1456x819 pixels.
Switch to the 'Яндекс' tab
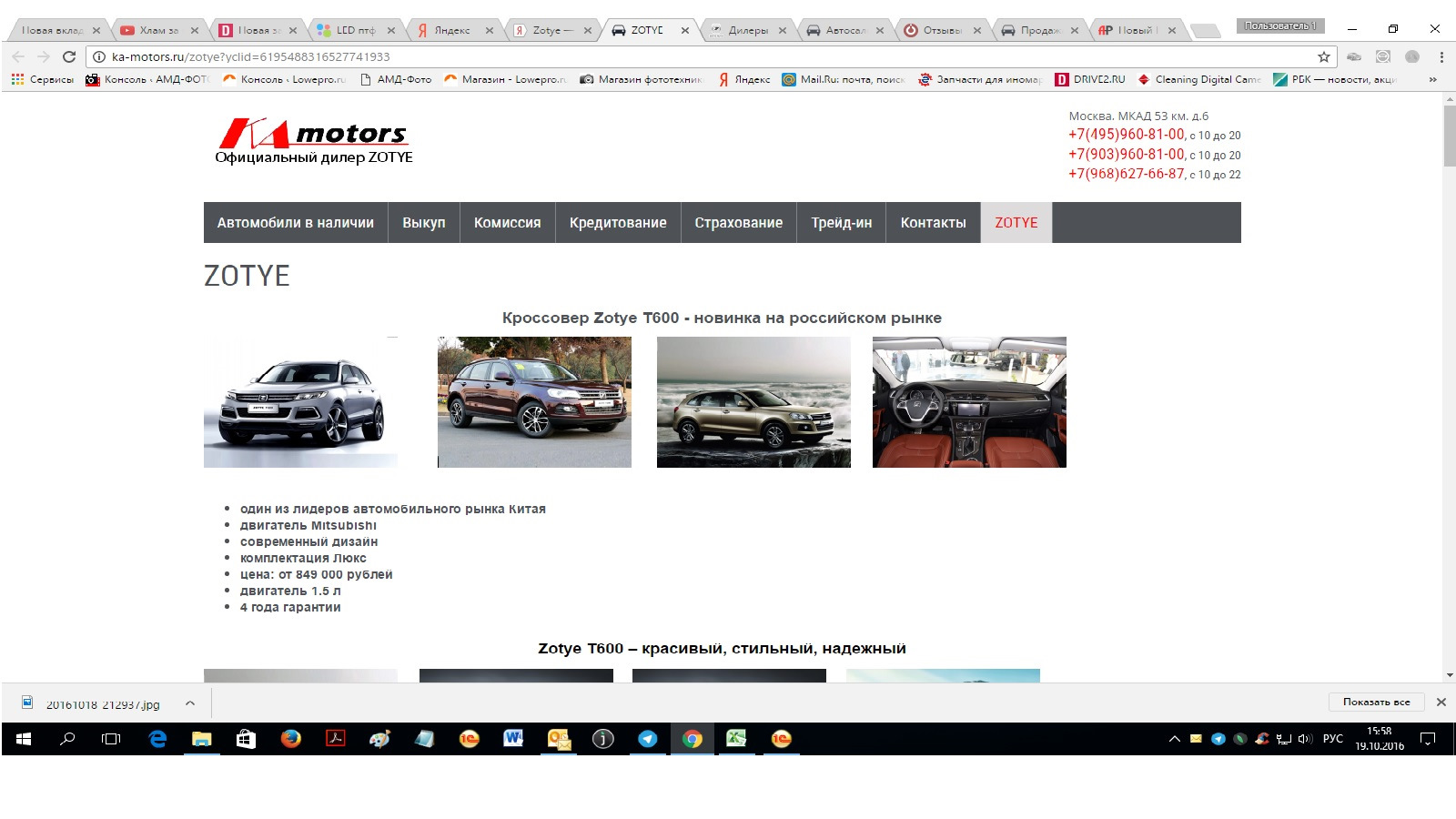pyautogui.click(x=452, y=30)
